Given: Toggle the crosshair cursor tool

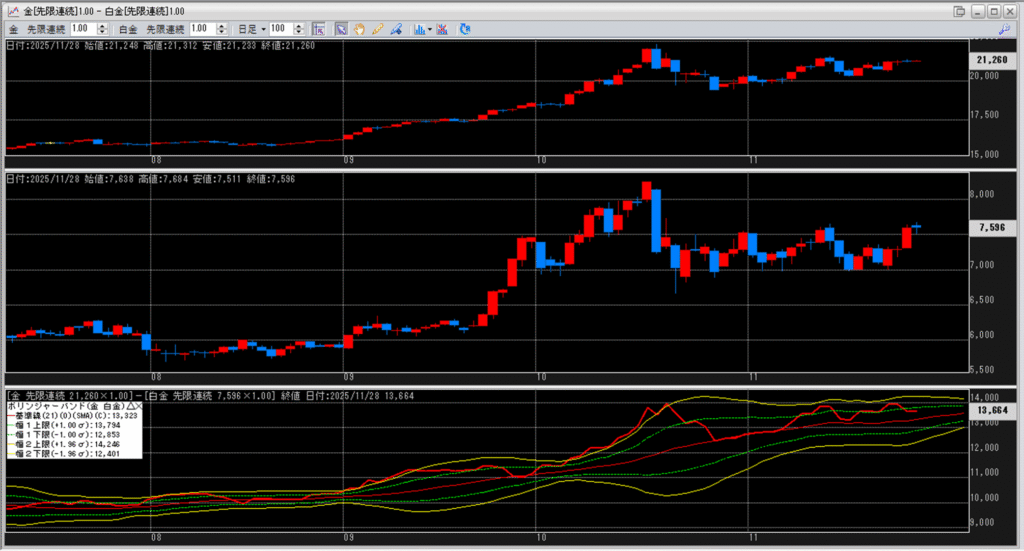Looking at the screenshot, I should [x=319, y=29].
